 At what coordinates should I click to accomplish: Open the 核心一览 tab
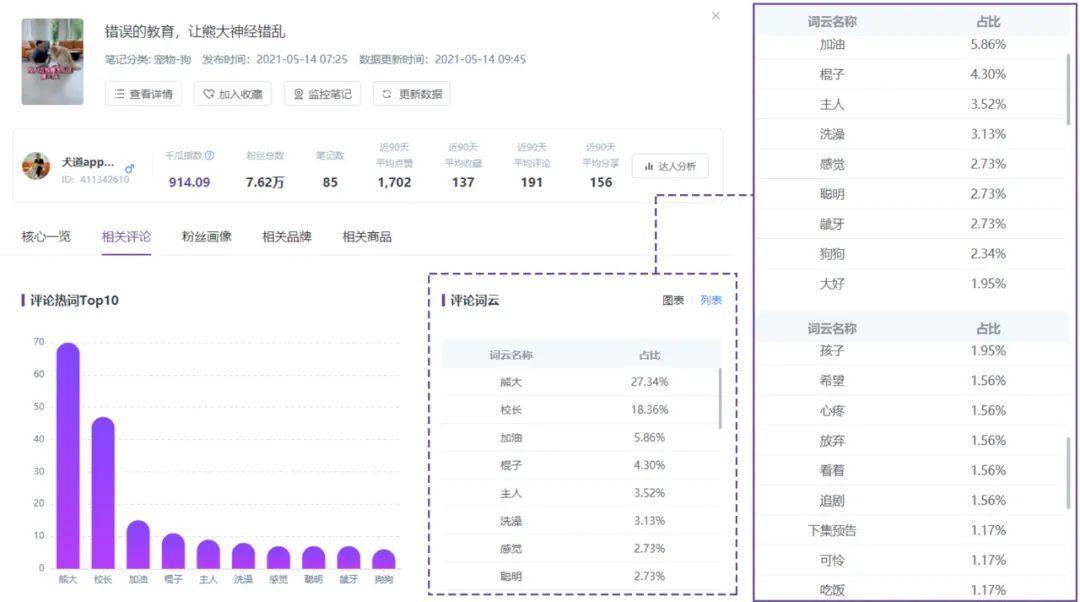pos(45,238)
